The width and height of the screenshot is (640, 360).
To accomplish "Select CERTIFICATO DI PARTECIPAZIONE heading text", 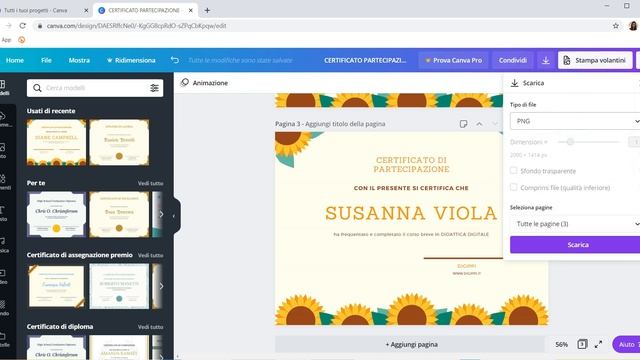I will tap(411, 164).
